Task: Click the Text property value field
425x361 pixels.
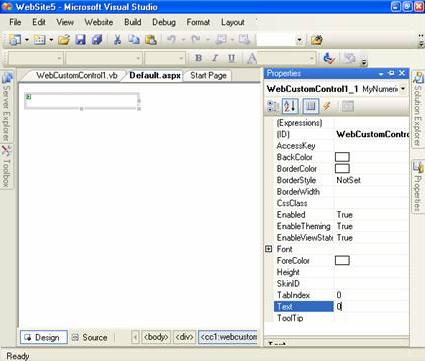Action: click(371, 306)
